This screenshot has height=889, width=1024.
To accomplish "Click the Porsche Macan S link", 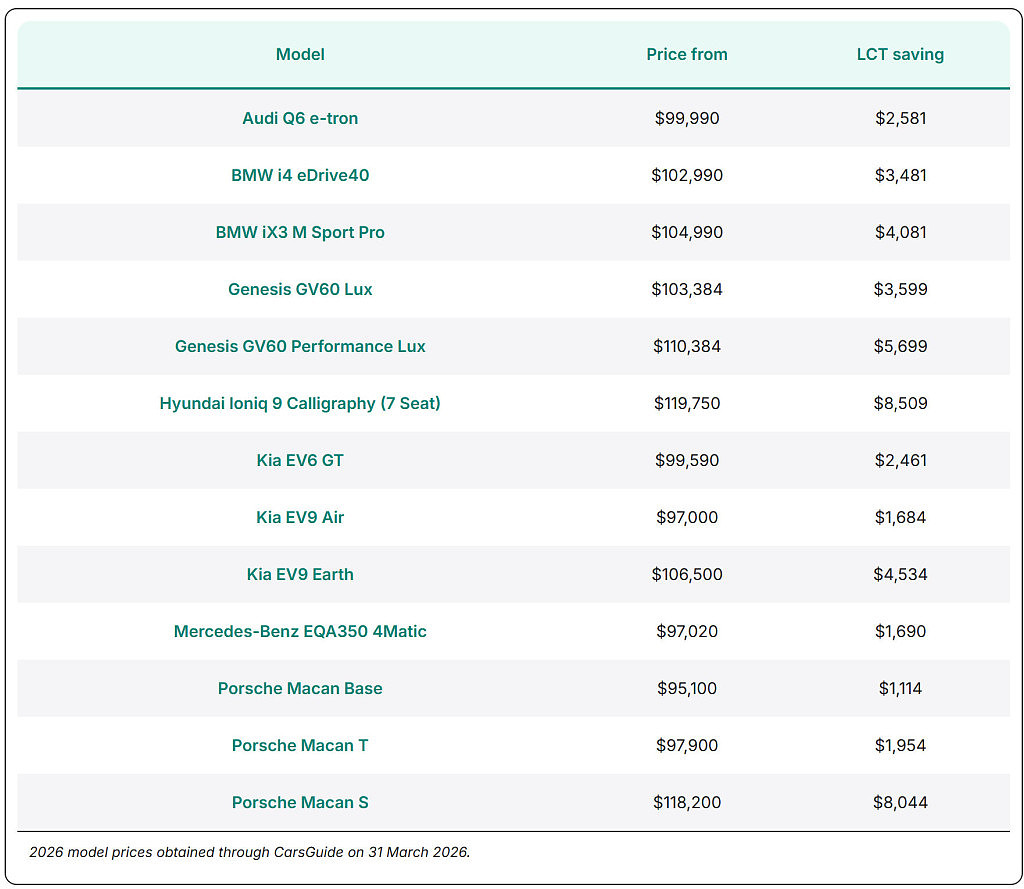I will (300, 802).
